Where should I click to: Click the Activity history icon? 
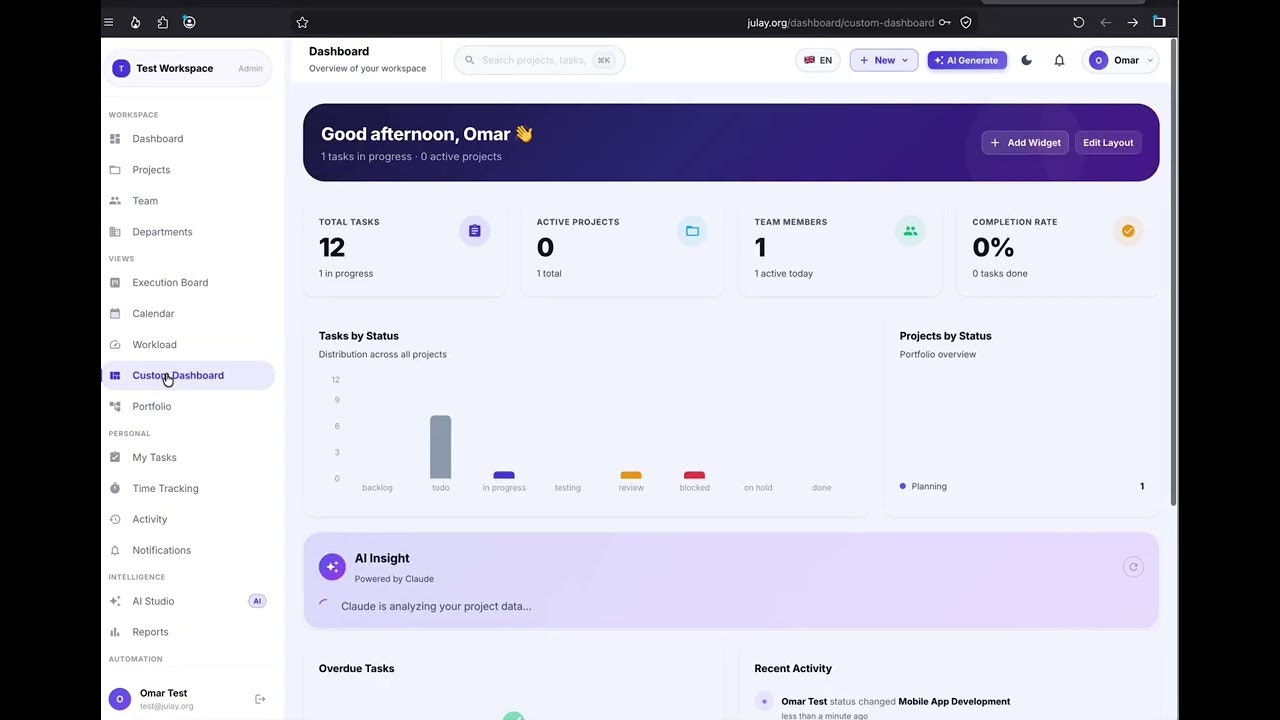coord(115,520)
